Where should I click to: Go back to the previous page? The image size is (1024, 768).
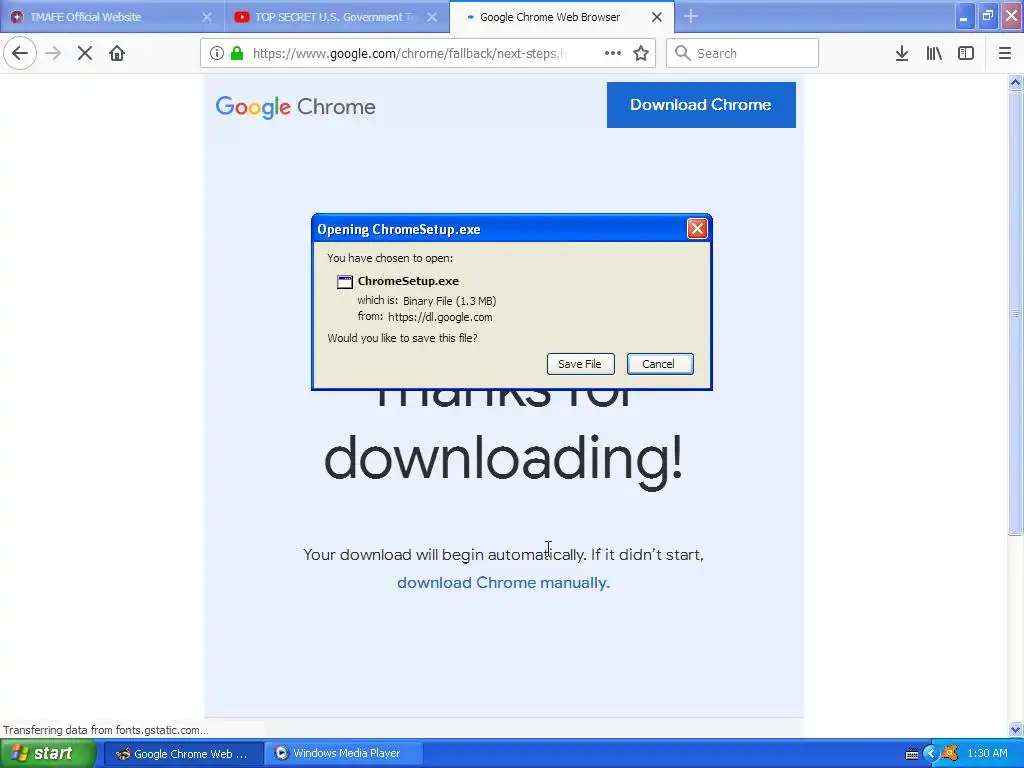tap(20, 53)
